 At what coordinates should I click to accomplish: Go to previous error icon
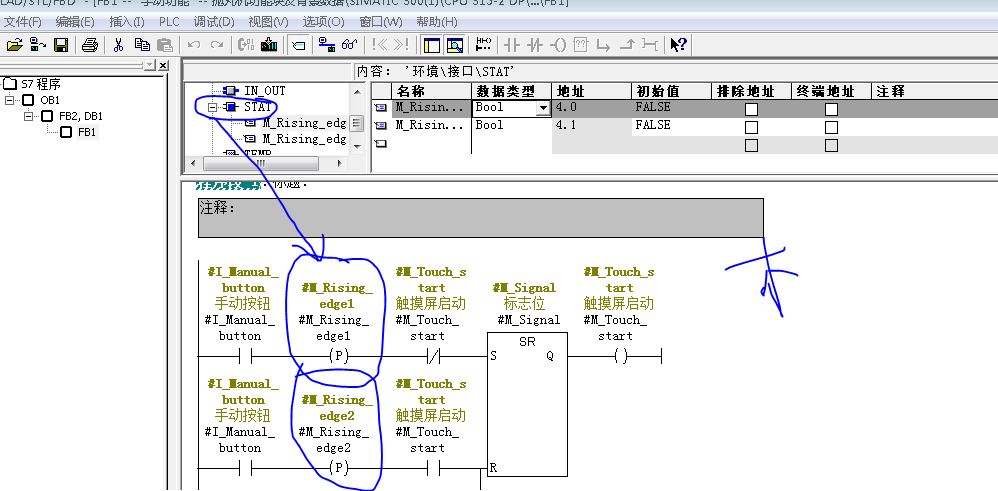tap(379, 45)
